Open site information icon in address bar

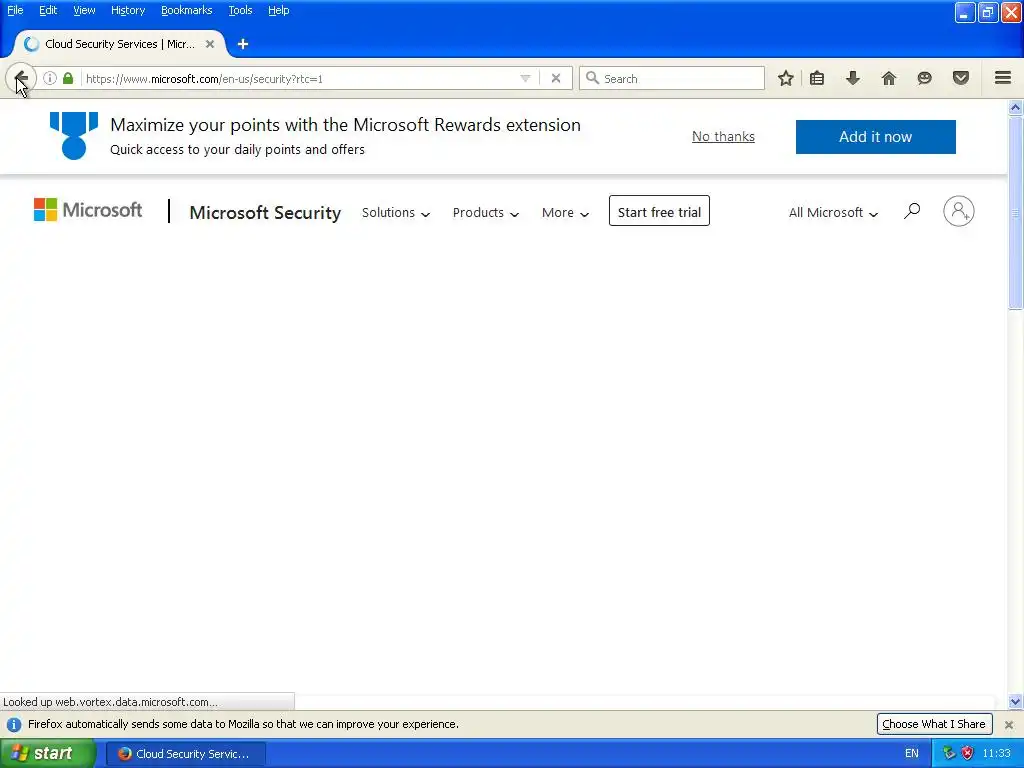[50, 78]
